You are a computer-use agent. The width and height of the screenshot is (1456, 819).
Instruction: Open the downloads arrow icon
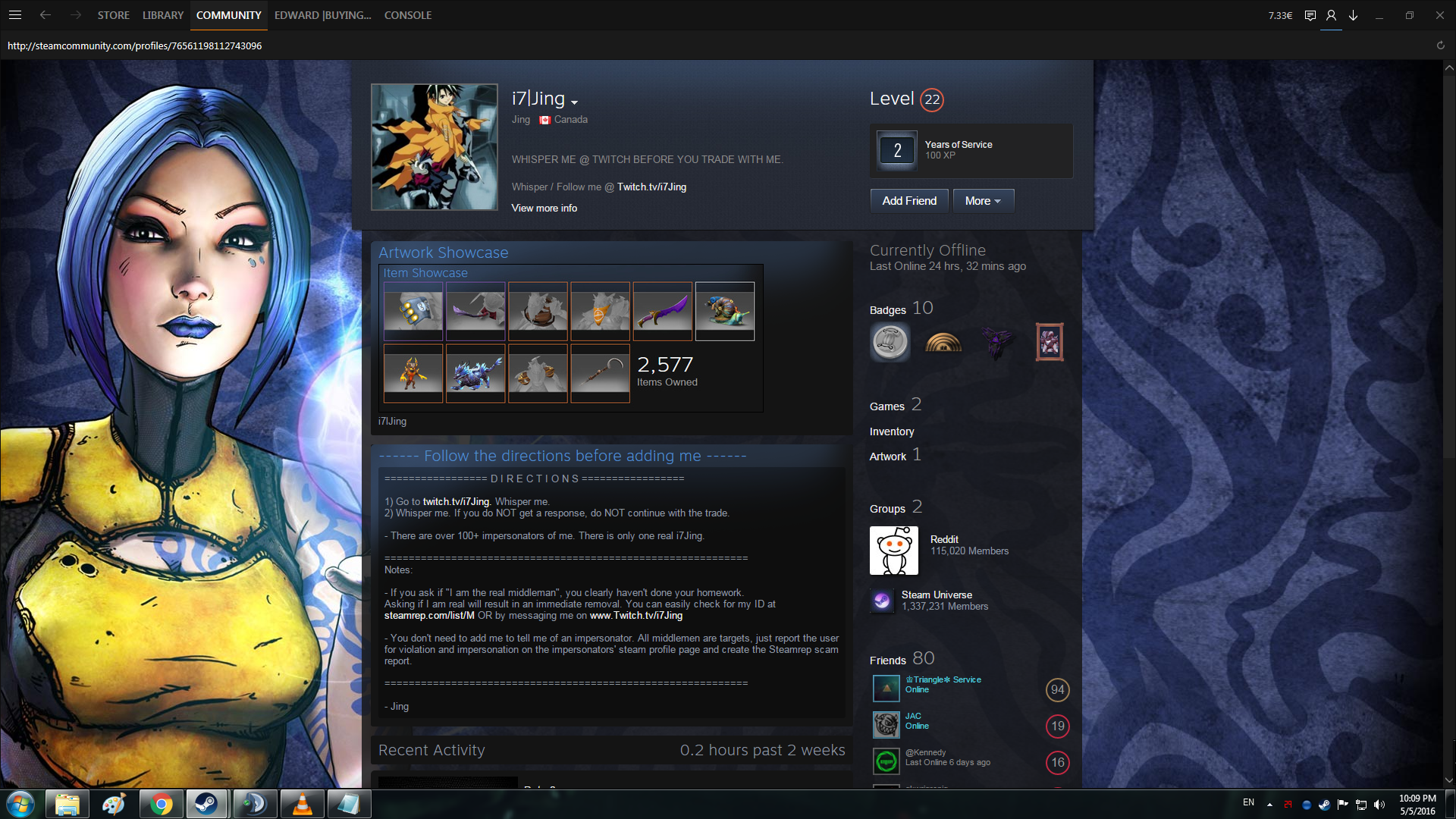[x=1353, y=15]
